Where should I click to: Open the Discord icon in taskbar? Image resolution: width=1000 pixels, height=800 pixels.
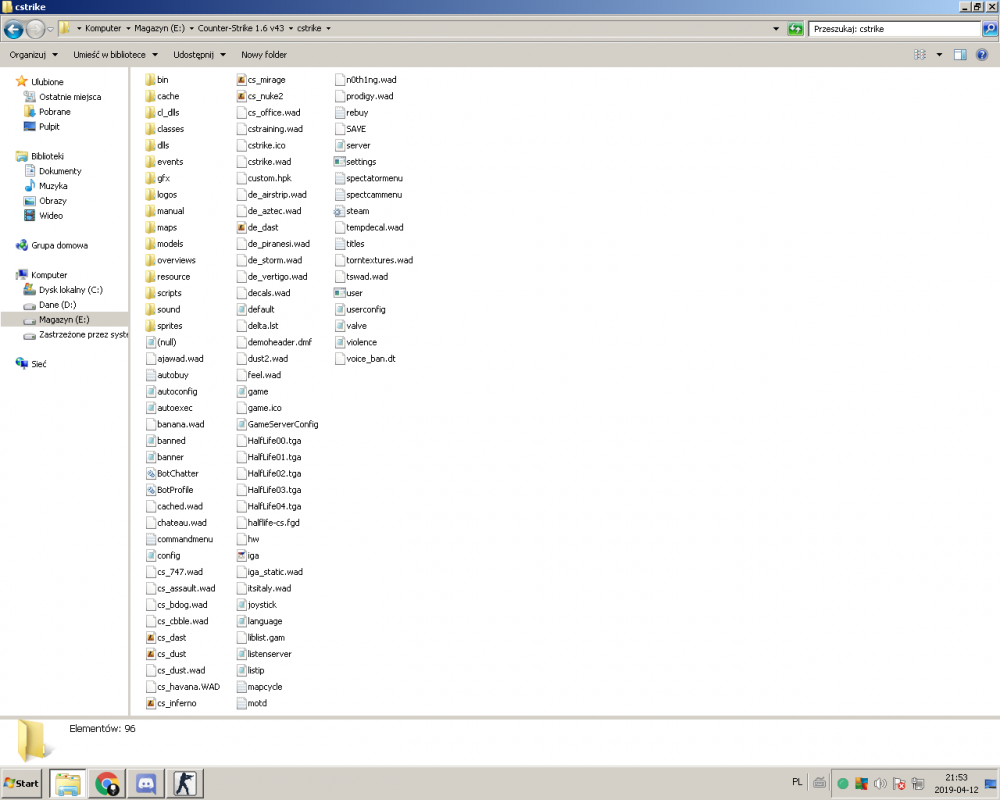(147, 783)
